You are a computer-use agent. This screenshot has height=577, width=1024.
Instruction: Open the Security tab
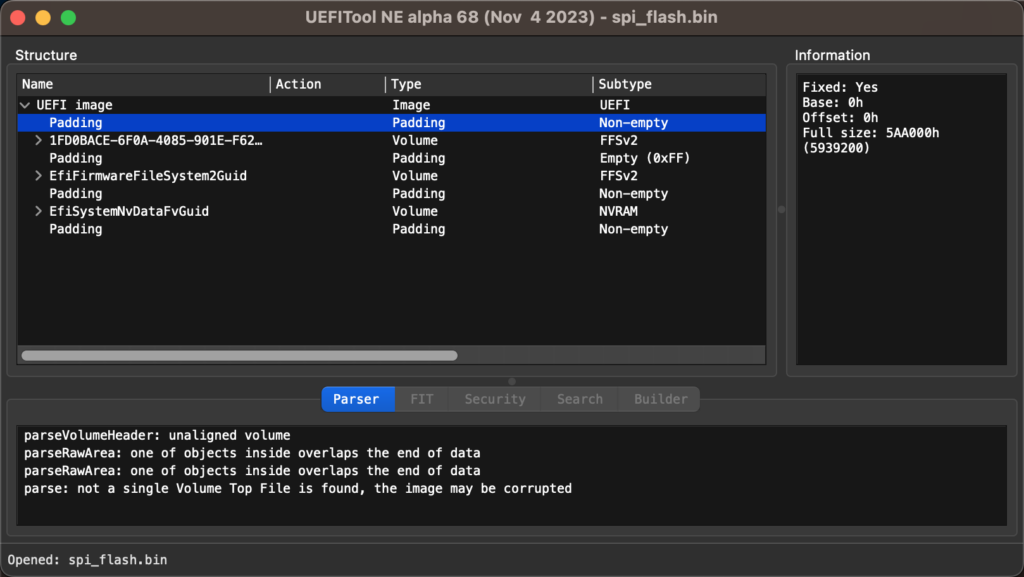[494, 399]
